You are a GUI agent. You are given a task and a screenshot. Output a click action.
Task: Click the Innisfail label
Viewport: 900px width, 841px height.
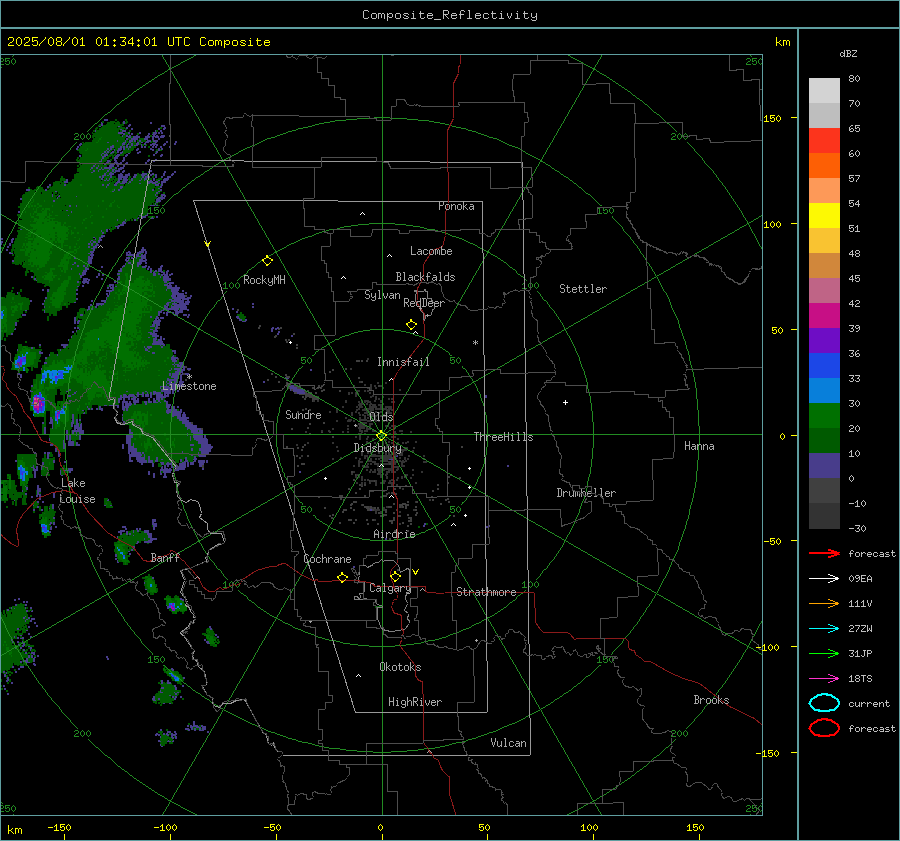pos(403,362)
